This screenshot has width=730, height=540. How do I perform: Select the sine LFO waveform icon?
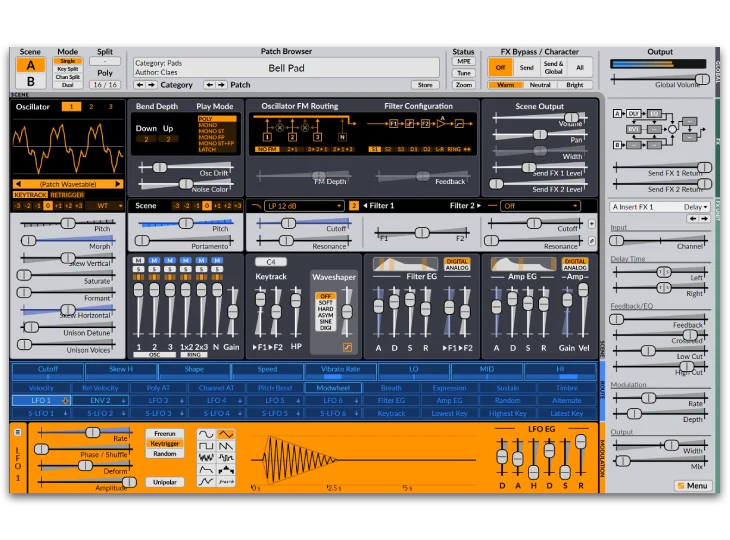pos(205,436)
